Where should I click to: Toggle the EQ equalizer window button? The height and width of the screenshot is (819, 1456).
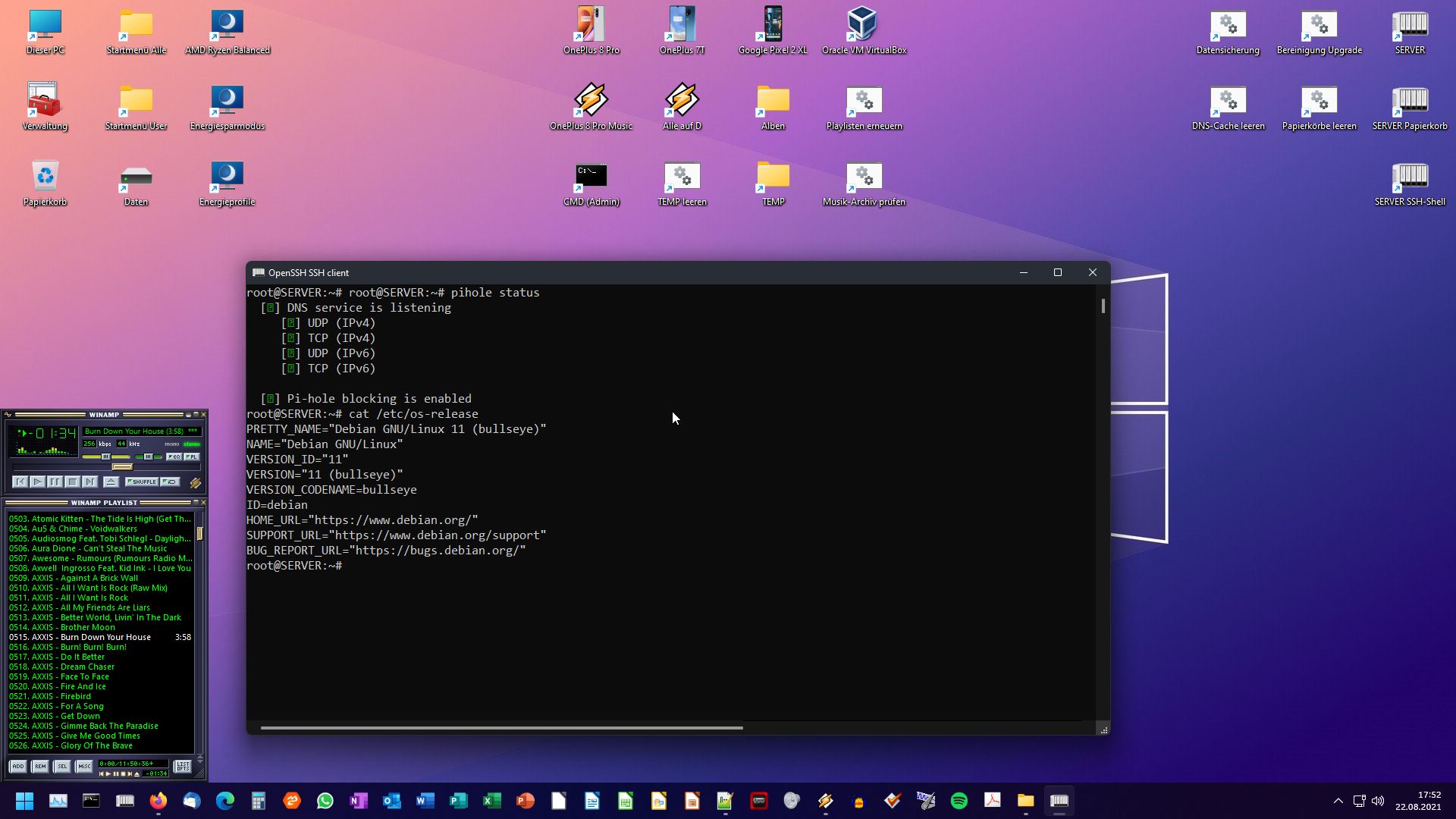[x=174, y=457]
